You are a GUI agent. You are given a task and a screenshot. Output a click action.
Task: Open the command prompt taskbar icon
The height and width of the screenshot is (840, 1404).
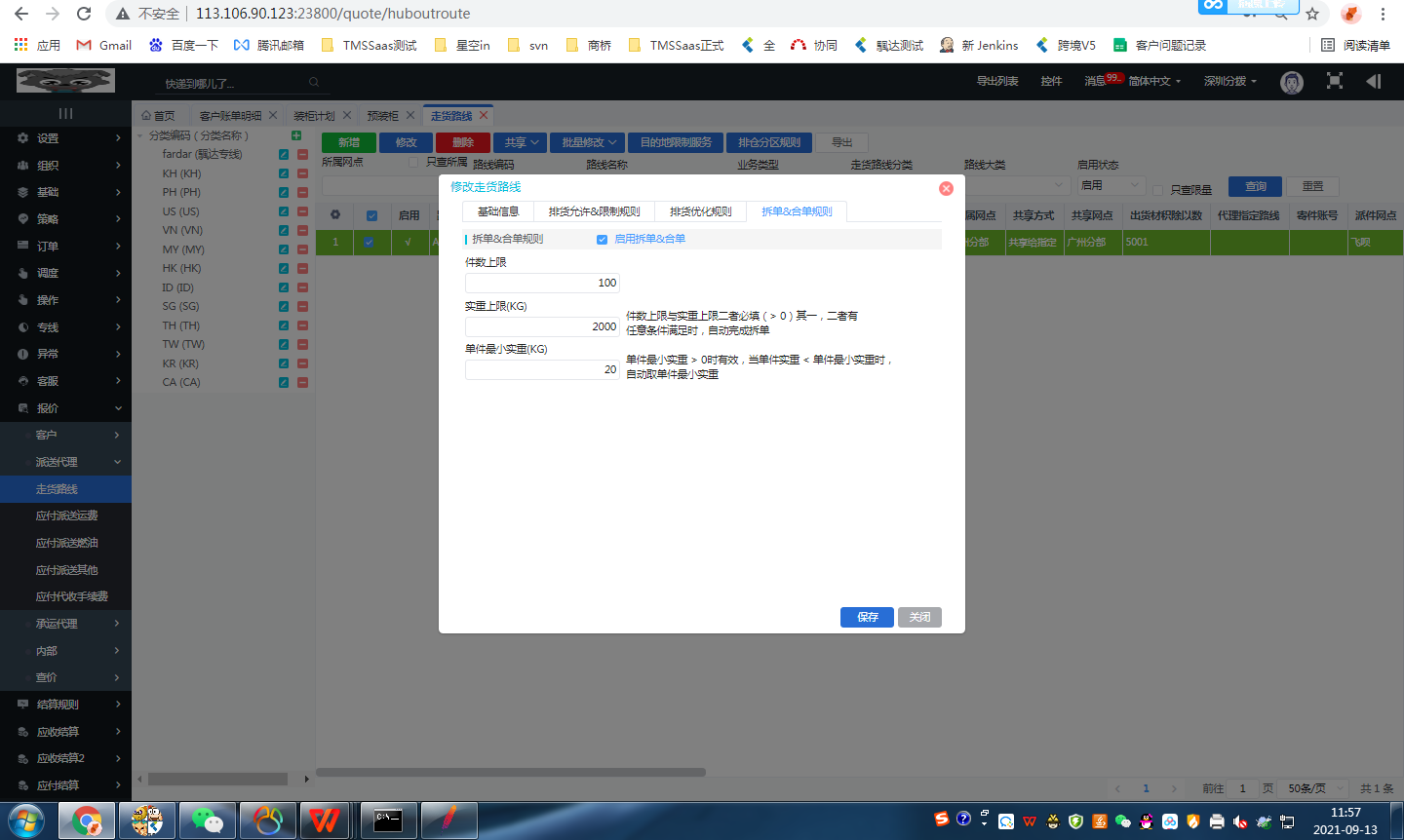click(388, 821)
